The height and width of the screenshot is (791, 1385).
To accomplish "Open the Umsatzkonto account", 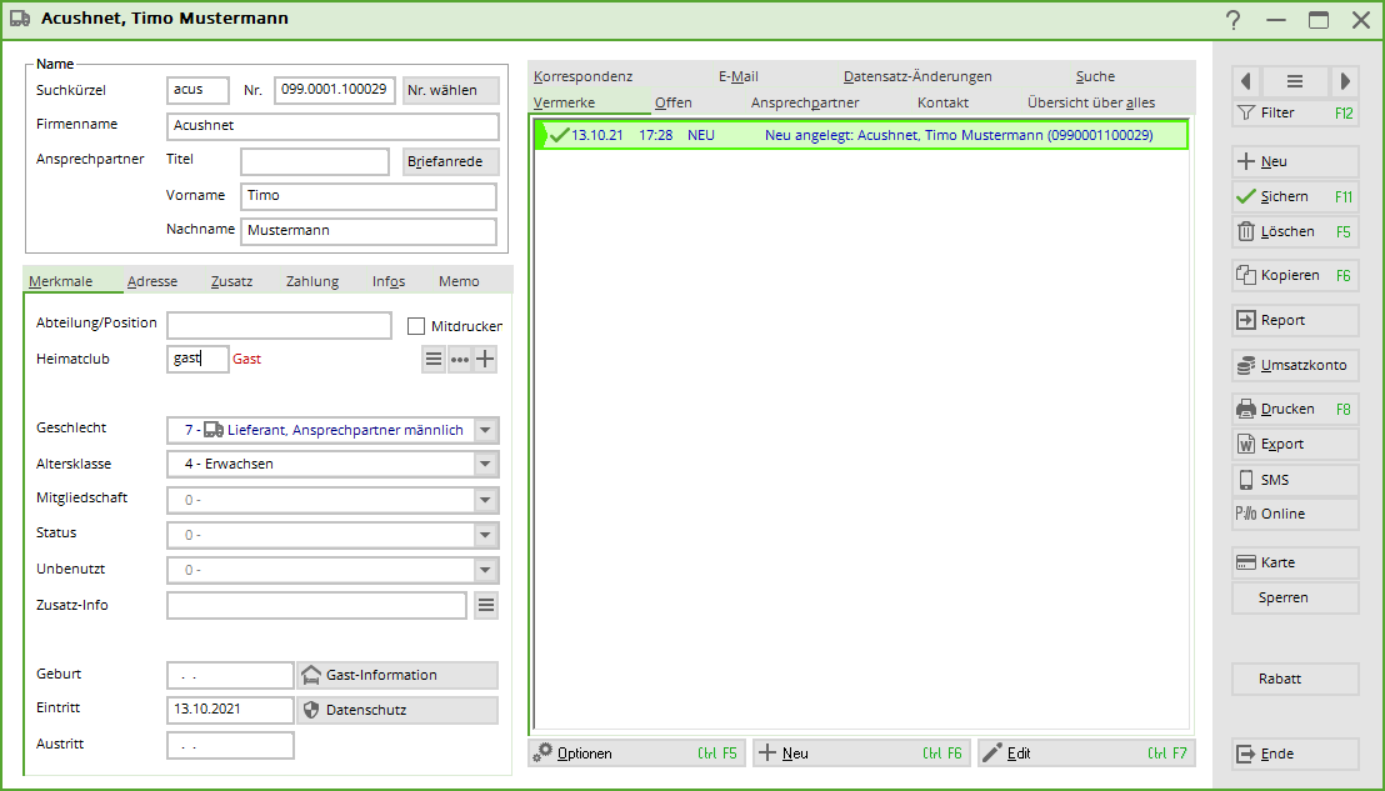I will point(1294,366).
